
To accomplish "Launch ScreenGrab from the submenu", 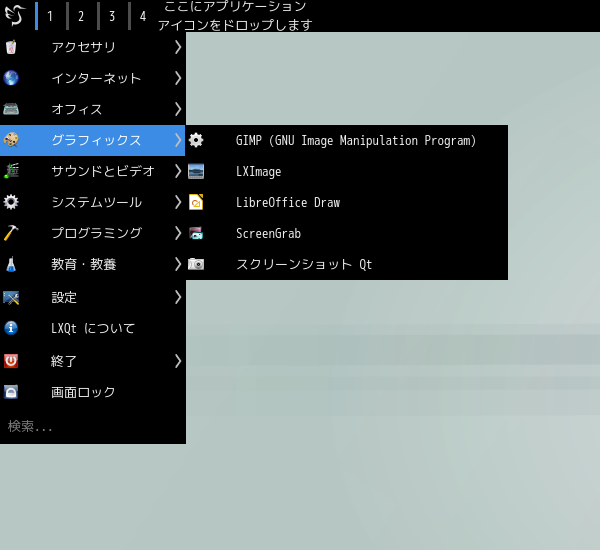I will 347,233.
